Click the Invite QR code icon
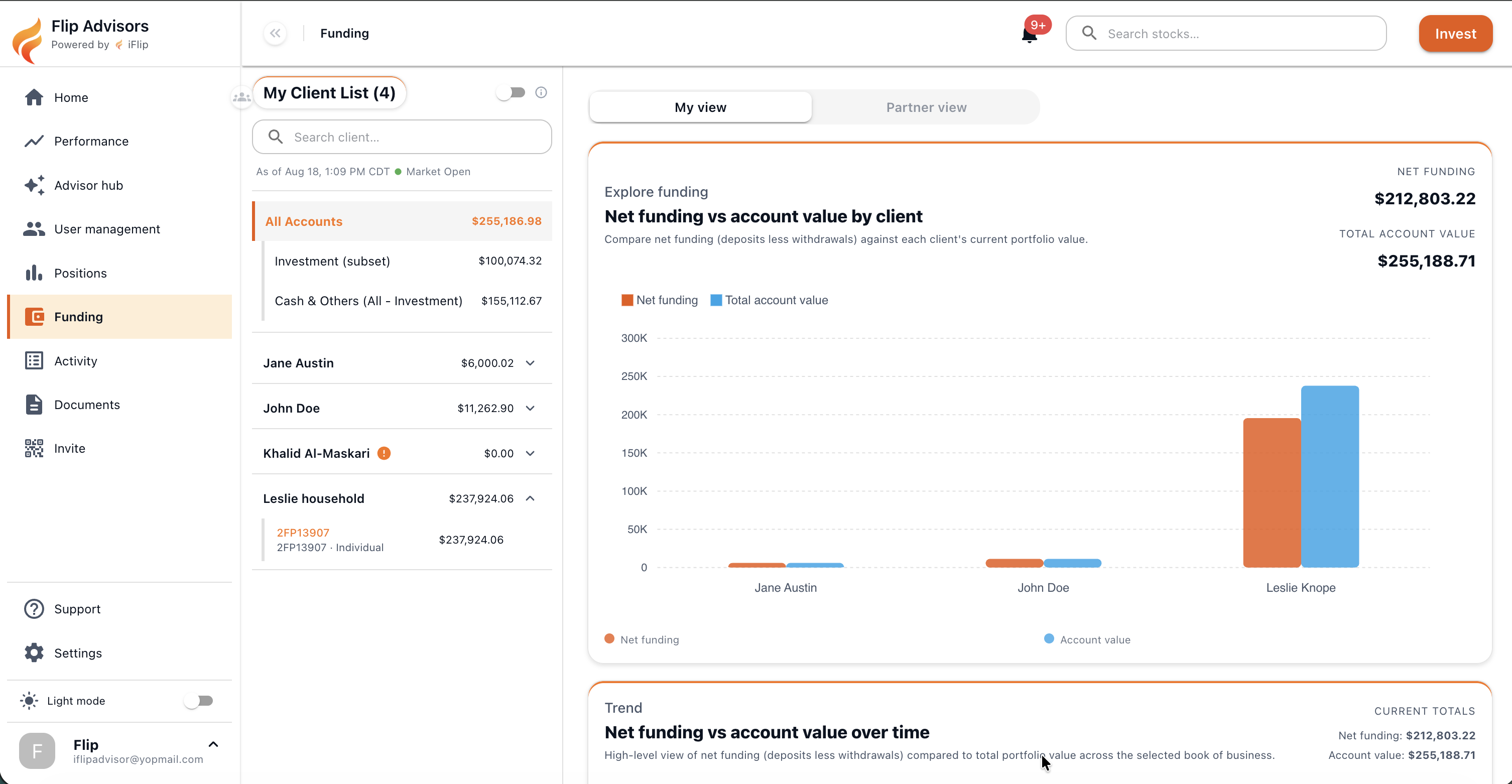Screen dimensions: 1512x784 tap(34, 448)
